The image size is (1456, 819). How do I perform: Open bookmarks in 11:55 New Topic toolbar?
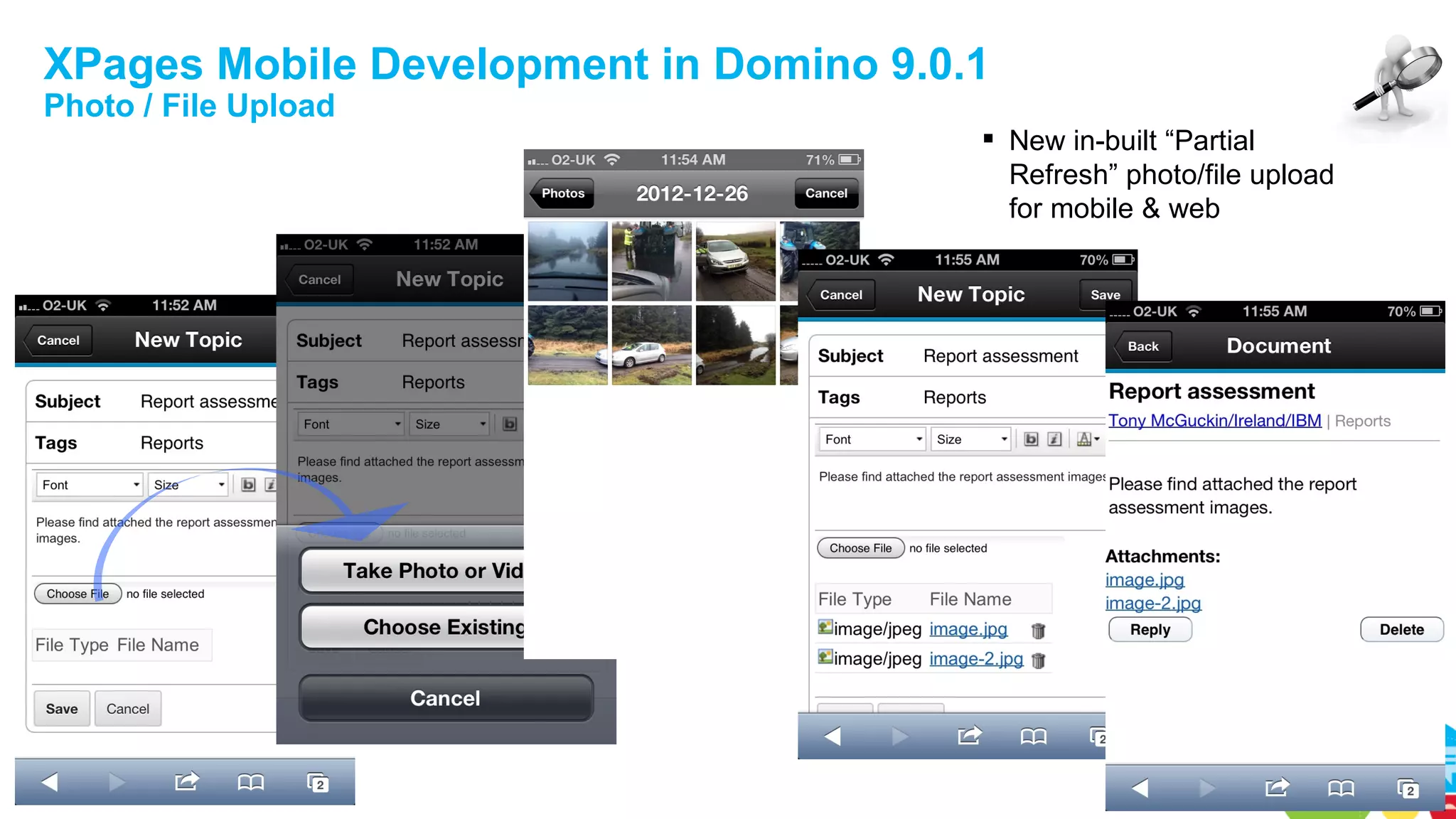coord(1034,736)
